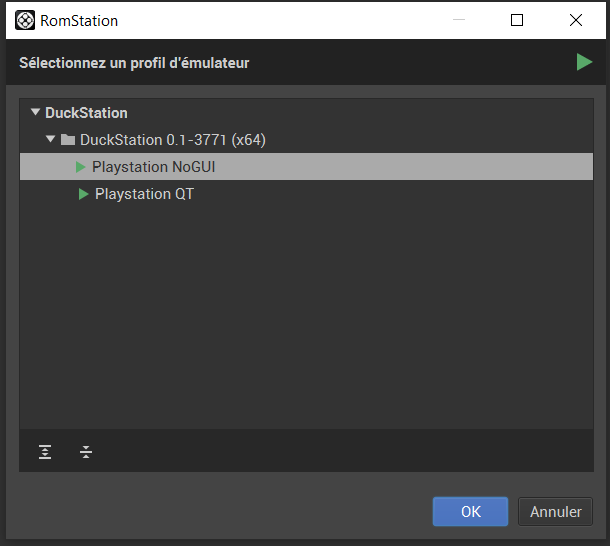
Task: Minimize the RomStation window
Action: [459, 19]
